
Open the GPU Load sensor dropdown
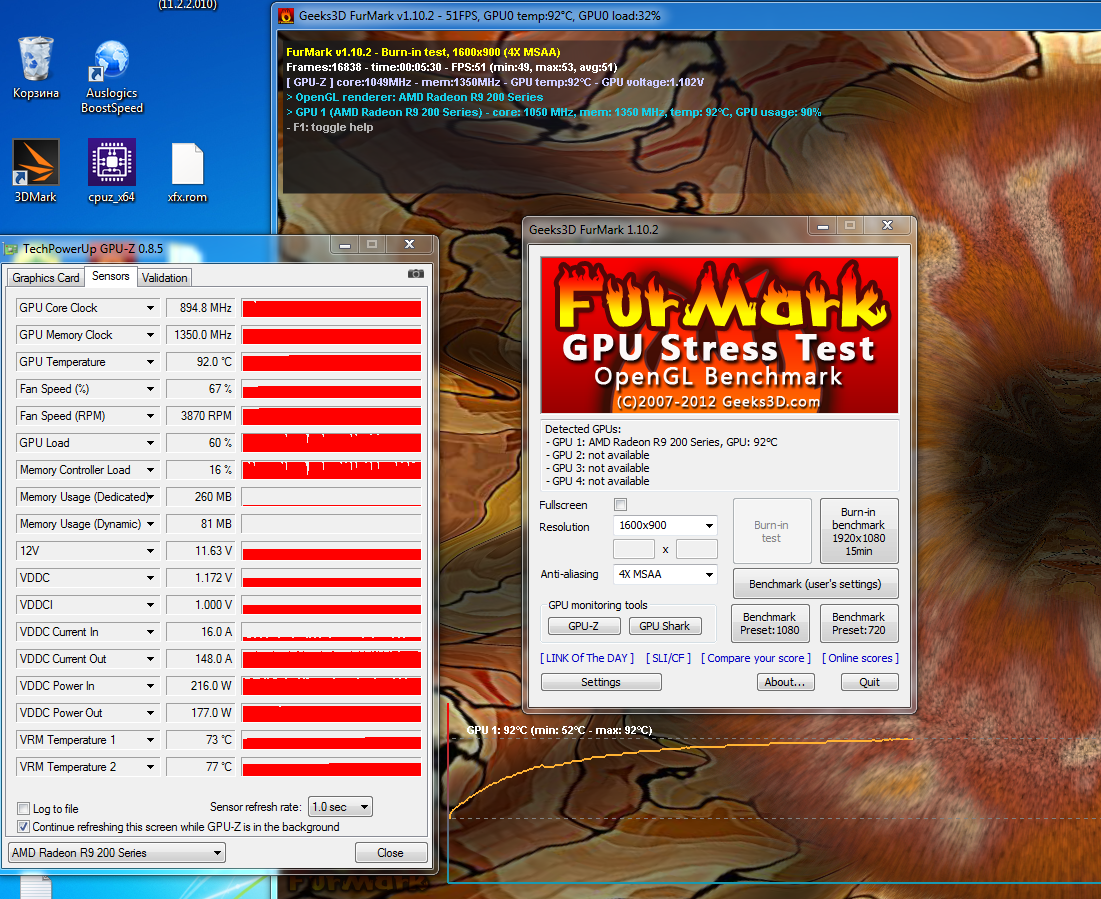click(150, 443)
